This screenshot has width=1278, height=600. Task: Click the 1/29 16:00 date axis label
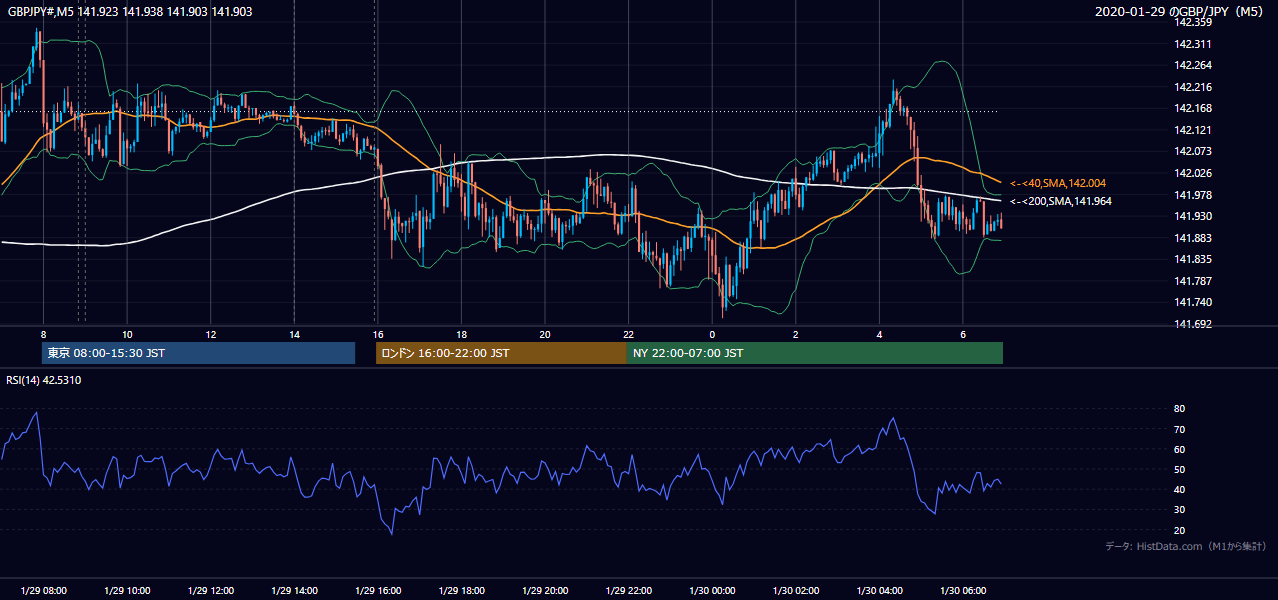[378, 590]
